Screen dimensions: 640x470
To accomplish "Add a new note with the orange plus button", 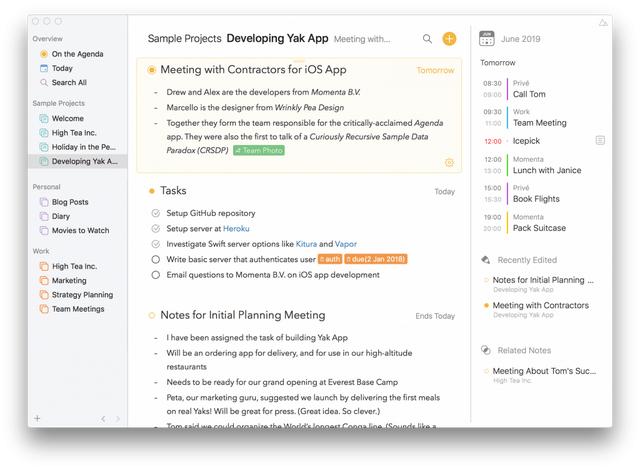I will coord(449,39).
